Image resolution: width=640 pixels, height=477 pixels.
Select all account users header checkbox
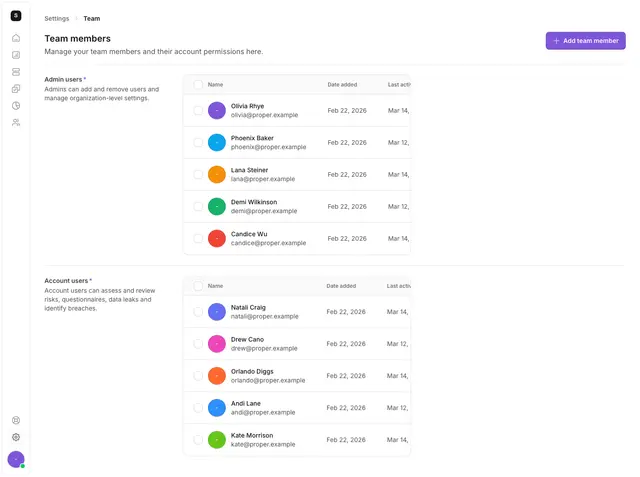click(x=198, y=286)
